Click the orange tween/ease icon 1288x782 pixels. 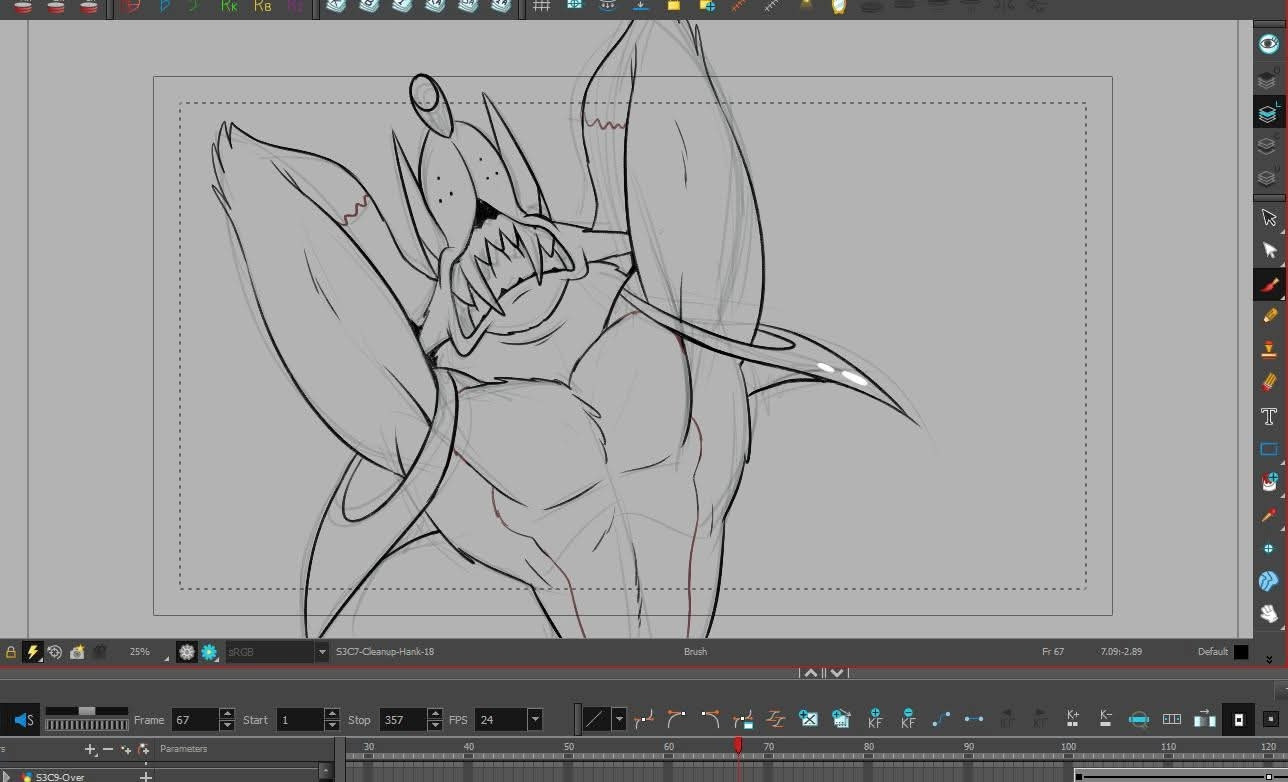[775, 718]
